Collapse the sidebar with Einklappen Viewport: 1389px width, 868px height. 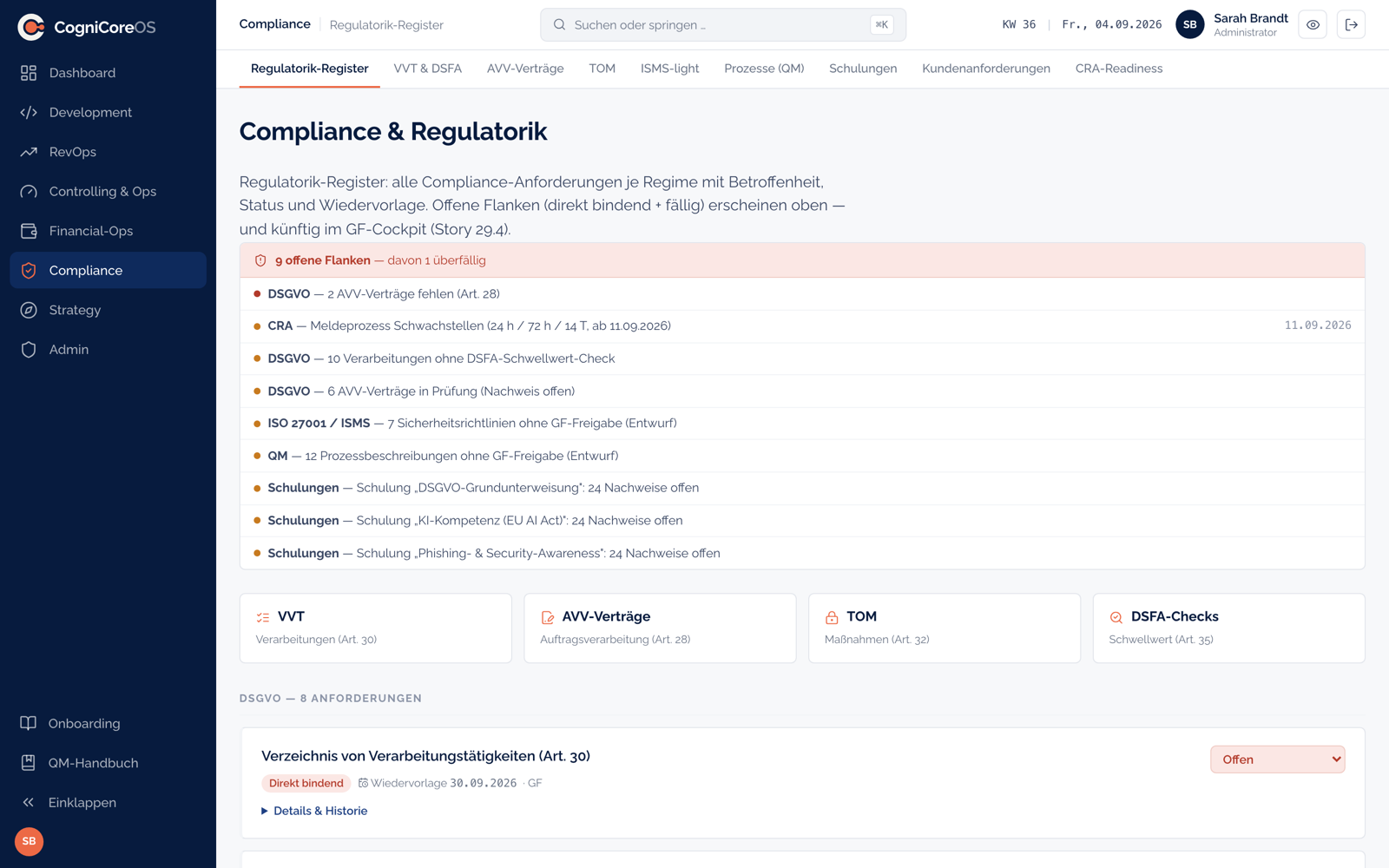coord(108,803)
